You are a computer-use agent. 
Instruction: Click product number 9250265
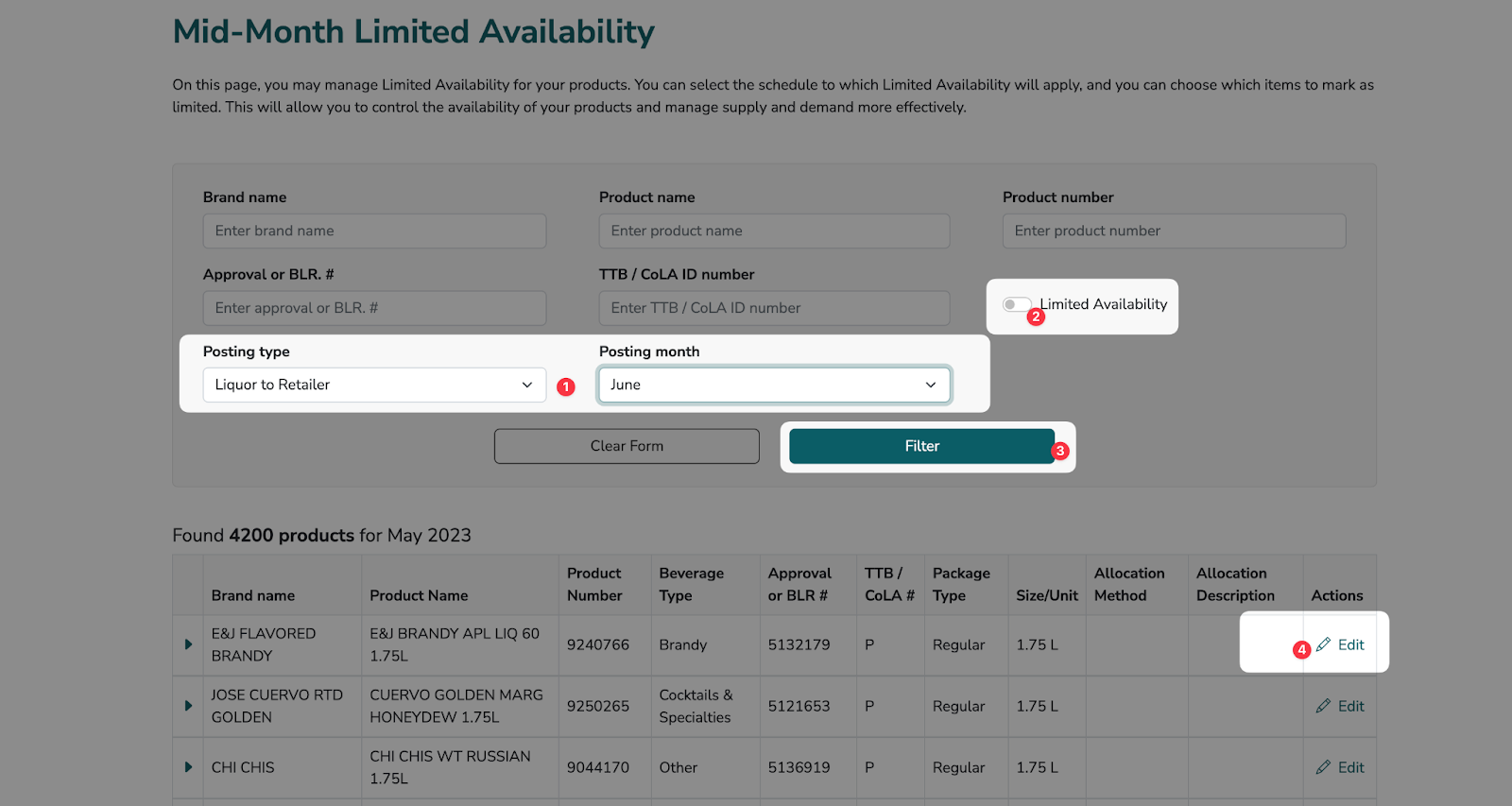pos(598,706)
